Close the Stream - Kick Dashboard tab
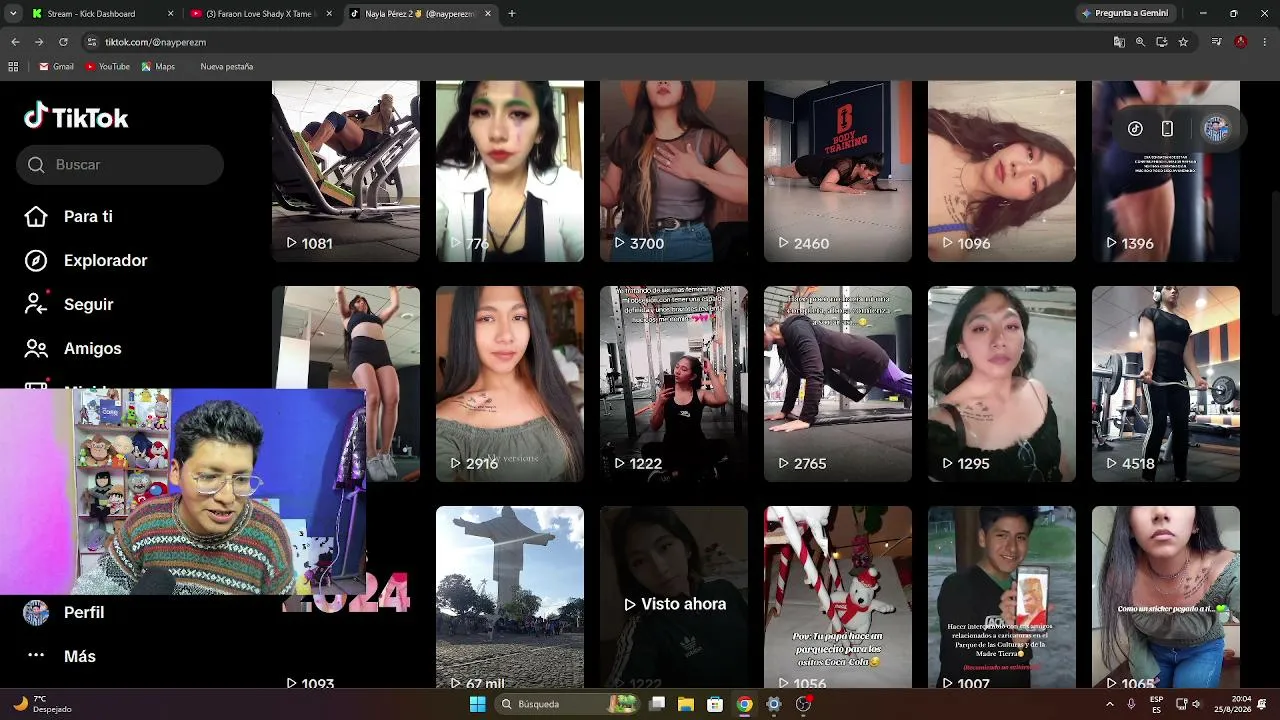The height and width of the screenshot is (720, 1280). click(171, 14)
